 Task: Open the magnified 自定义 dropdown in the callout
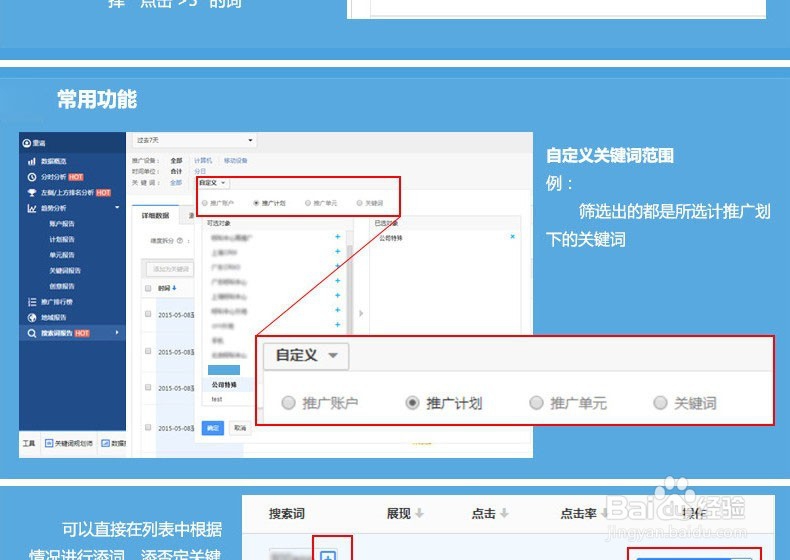[x=306, y=355]
